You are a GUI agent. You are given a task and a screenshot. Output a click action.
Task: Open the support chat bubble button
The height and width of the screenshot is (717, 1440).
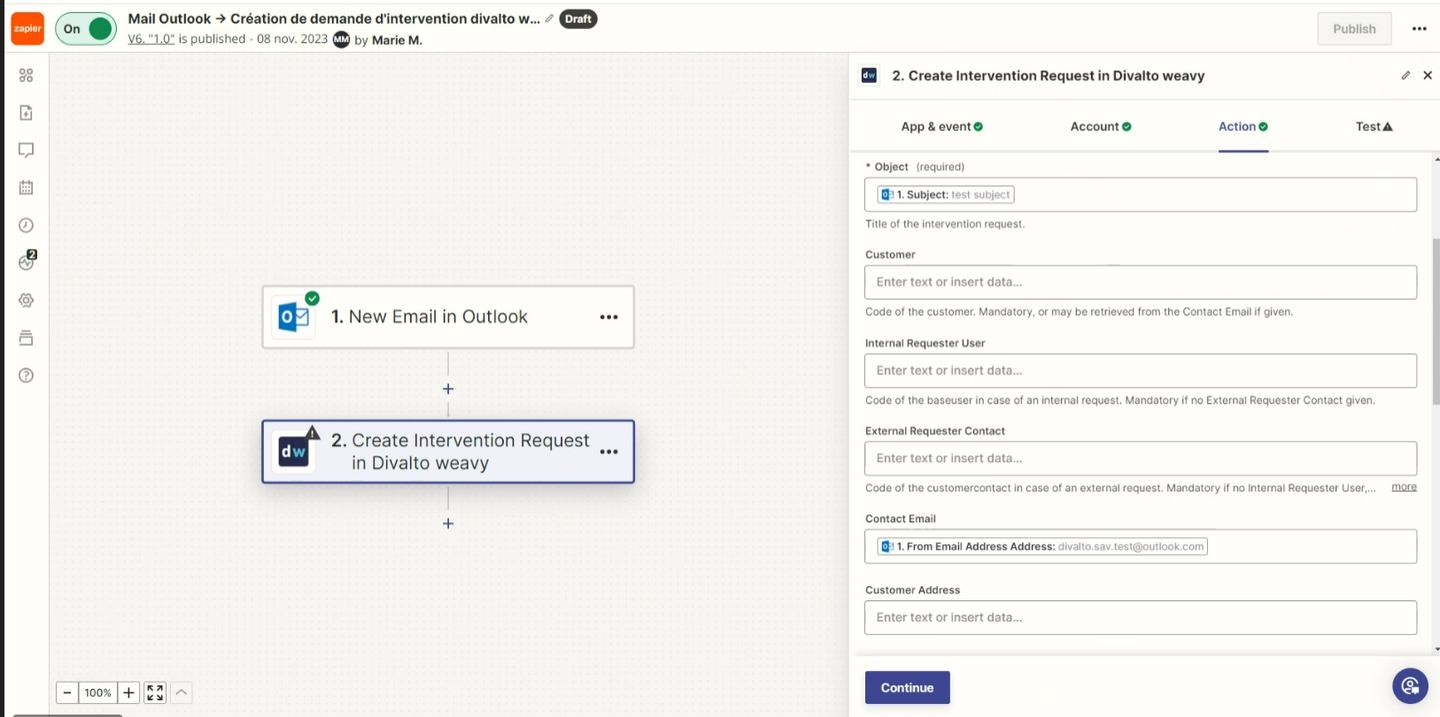click(x=1410, y=686)
